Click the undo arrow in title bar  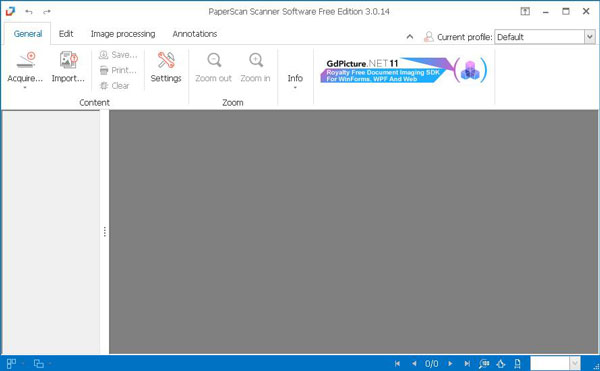point(29,12)
